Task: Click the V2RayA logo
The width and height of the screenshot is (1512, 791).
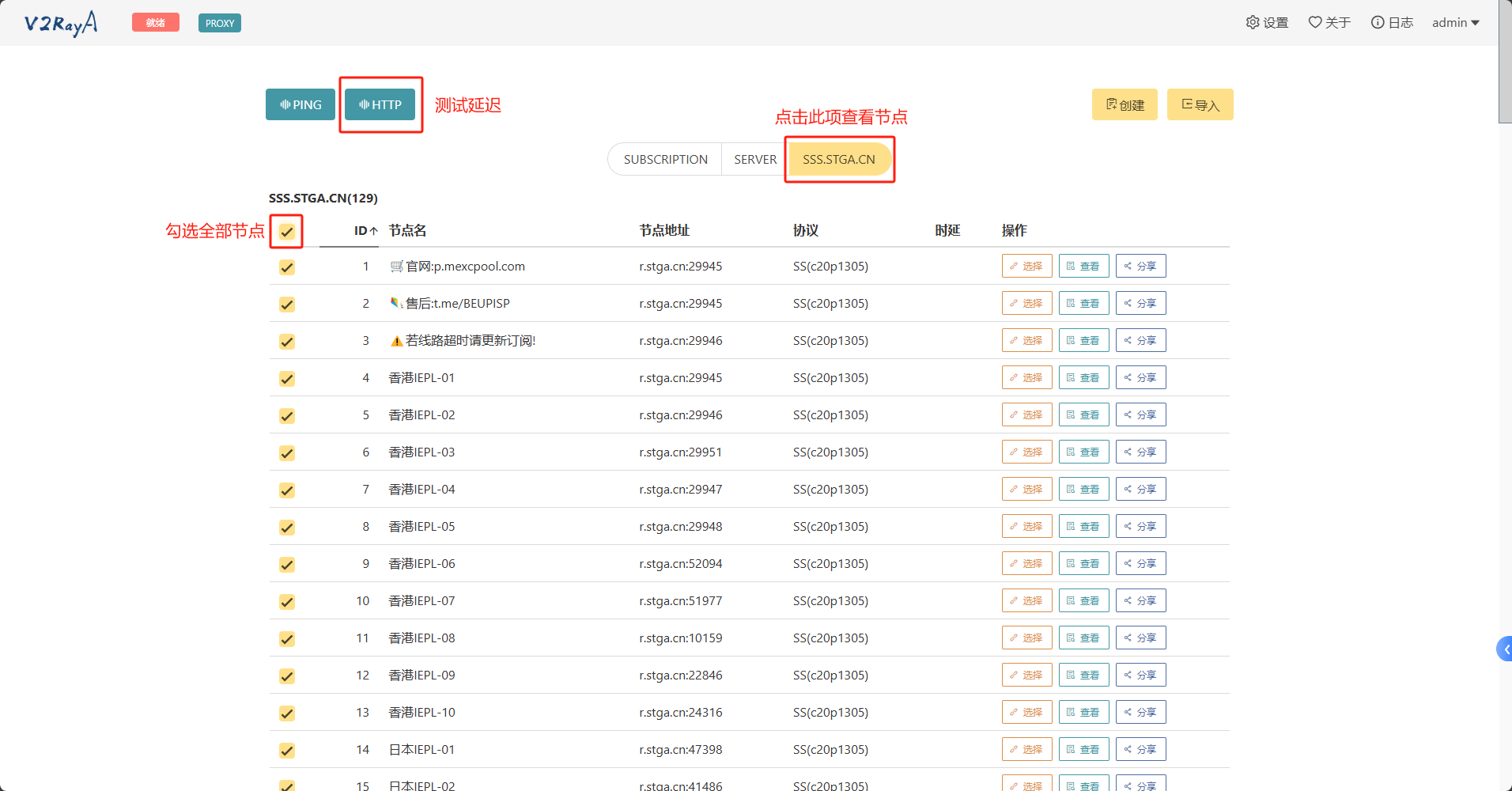Action: (x=61, y=23)
